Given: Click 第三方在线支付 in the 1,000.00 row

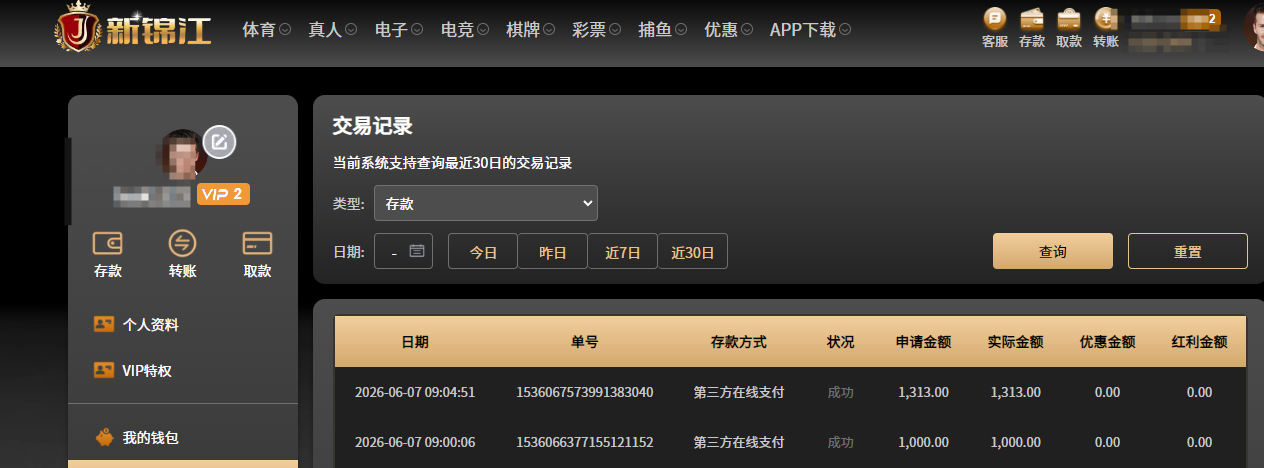Looking at the screenshot, I should coord(739,442).
